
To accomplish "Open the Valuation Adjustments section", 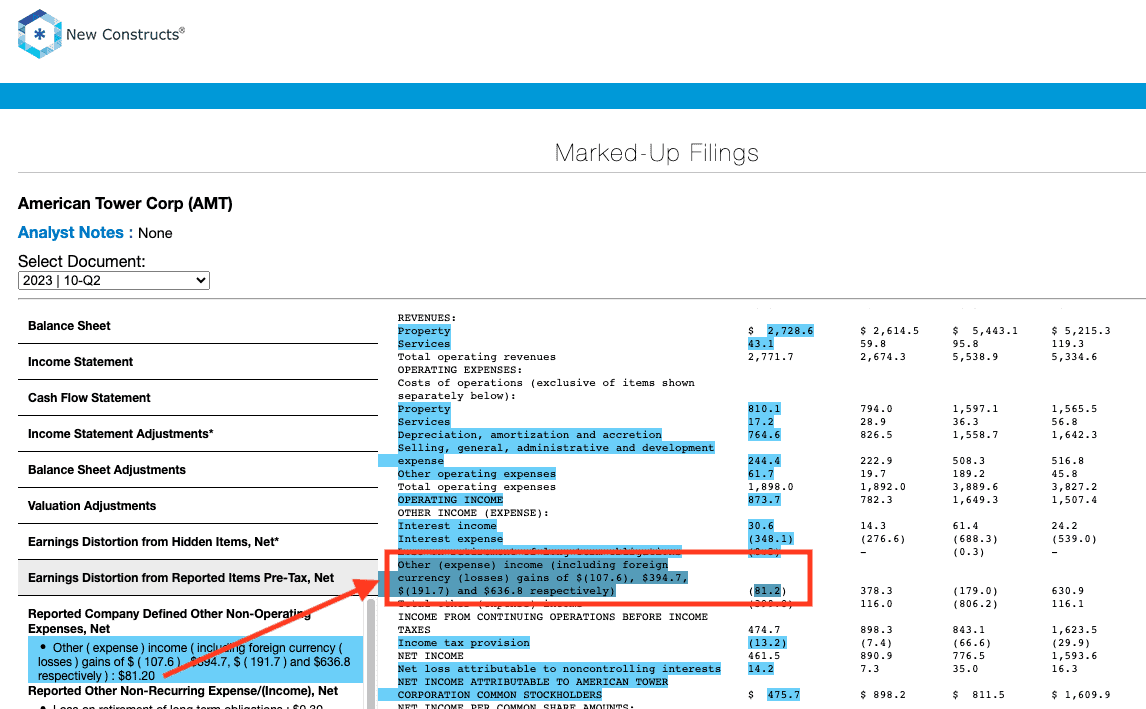I will pos(197,506).
